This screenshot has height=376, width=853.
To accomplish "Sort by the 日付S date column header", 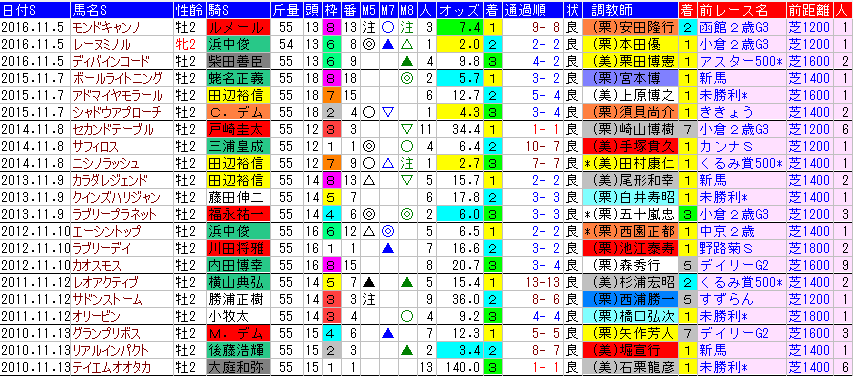I will click(35, 10).
